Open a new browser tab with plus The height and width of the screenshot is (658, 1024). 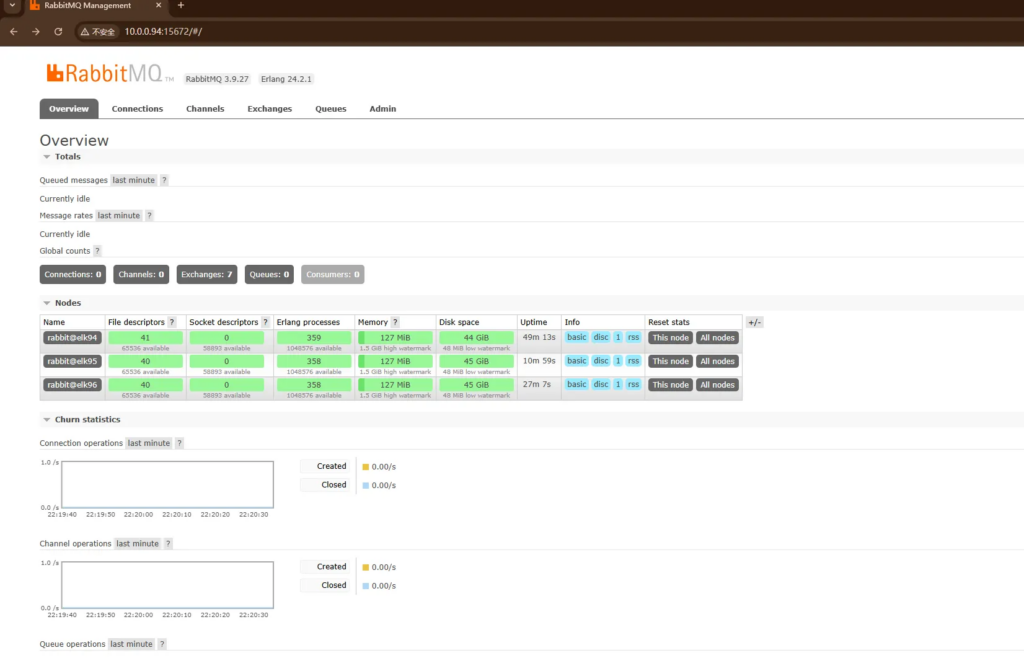point(180,6)
